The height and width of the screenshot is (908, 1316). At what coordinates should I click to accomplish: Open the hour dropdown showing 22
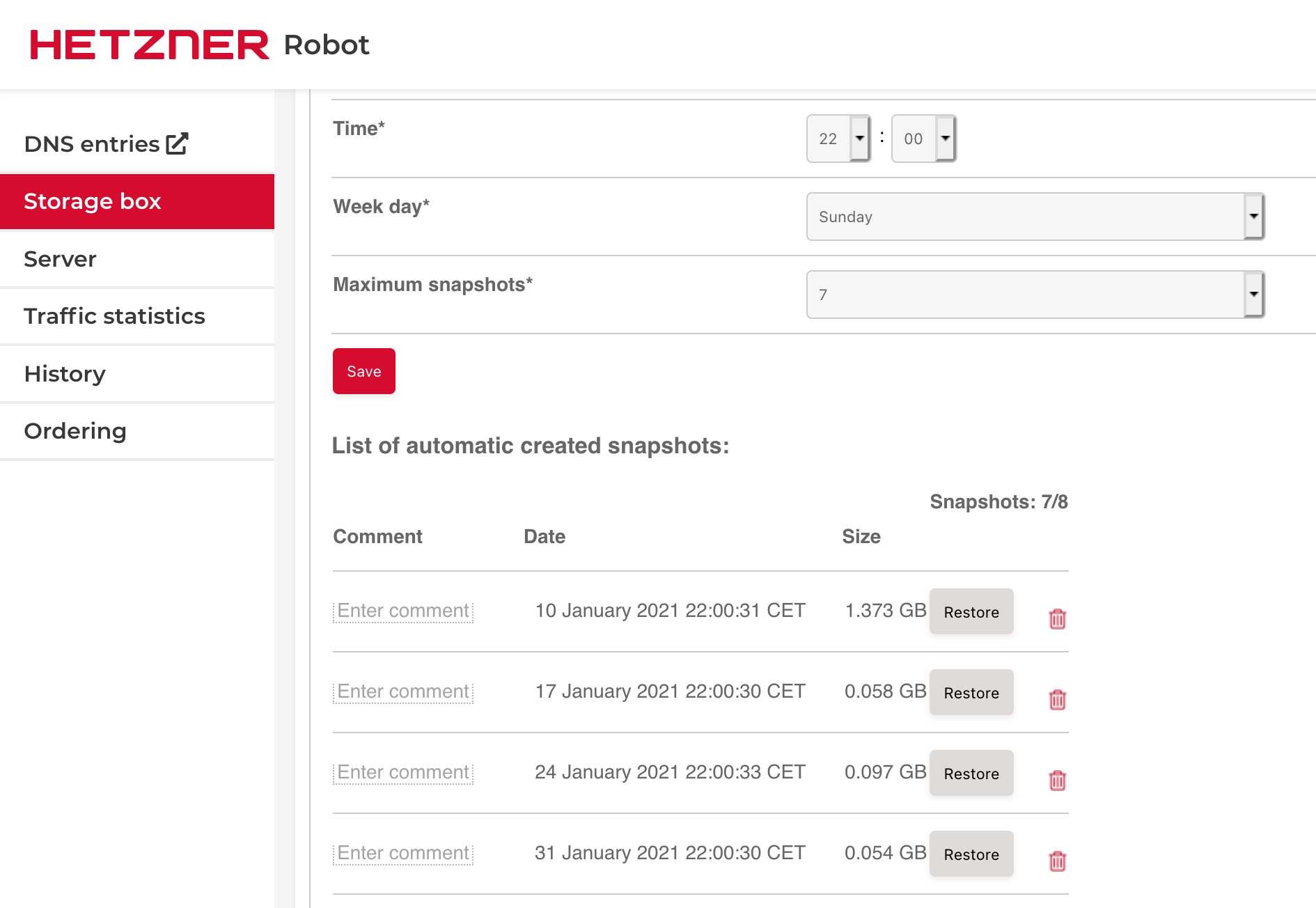(838, 139)
